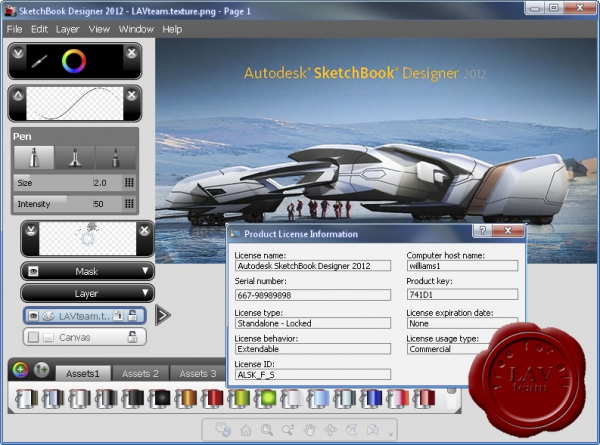Click the clipboard icon on LAVteam.t.. layer

(x=118, y=316)
